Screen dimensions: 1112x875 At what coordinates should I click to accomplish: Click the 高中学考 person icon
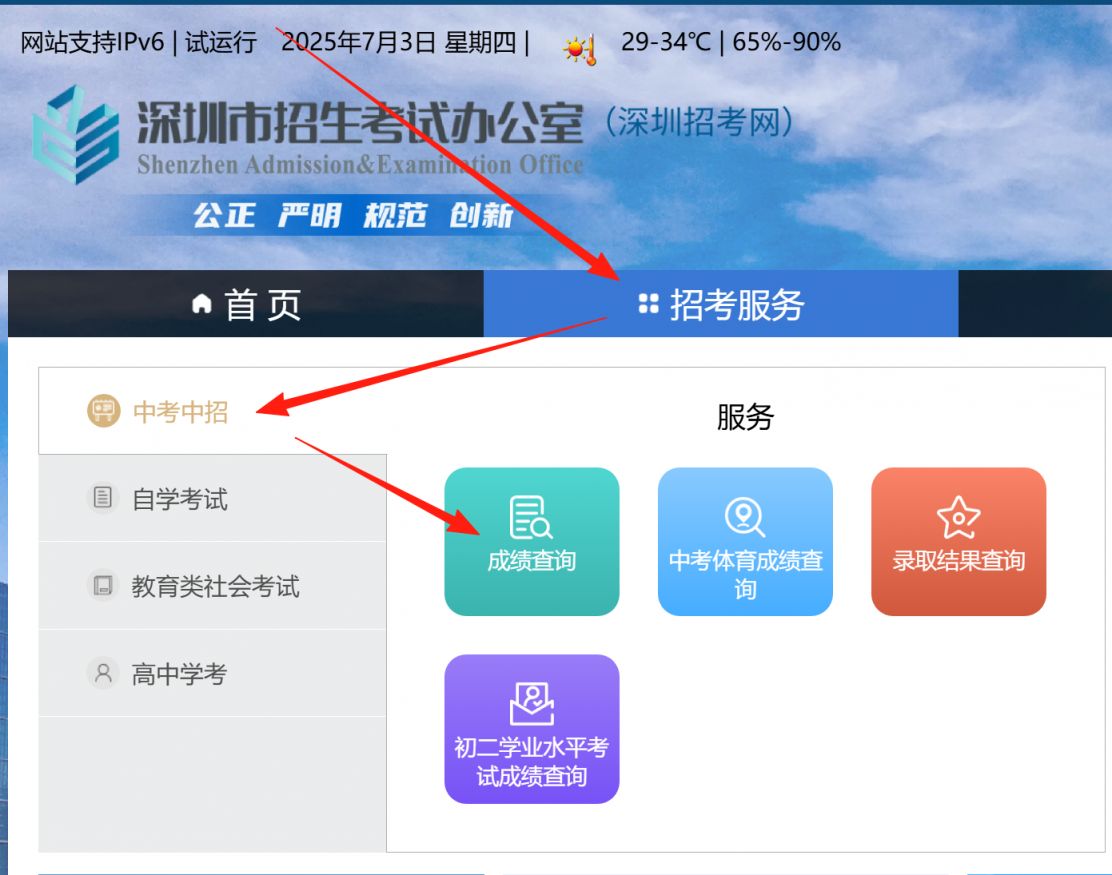point(103,673)
